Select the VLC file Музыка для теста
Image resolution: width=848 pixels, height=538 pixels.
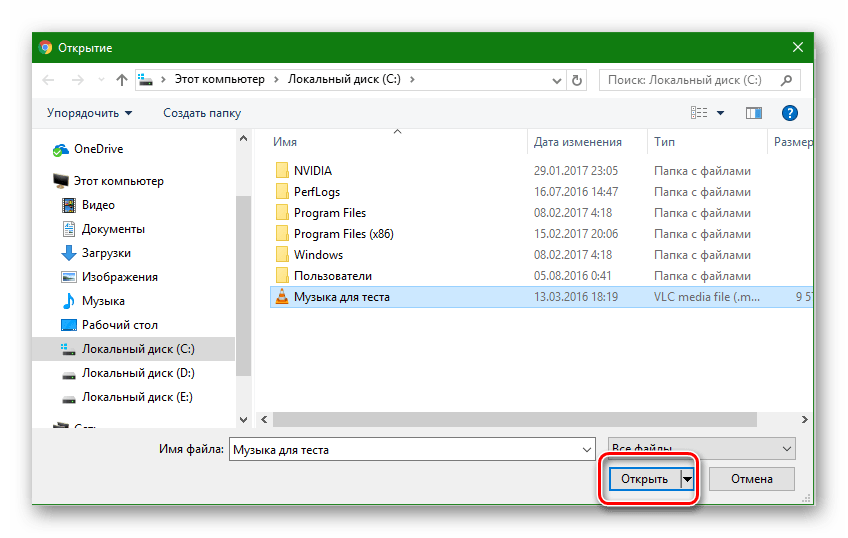tap(341, 297)
